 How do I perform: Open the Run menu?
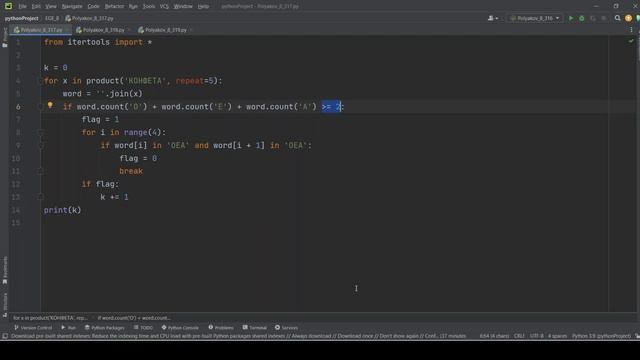coord(133,7)
